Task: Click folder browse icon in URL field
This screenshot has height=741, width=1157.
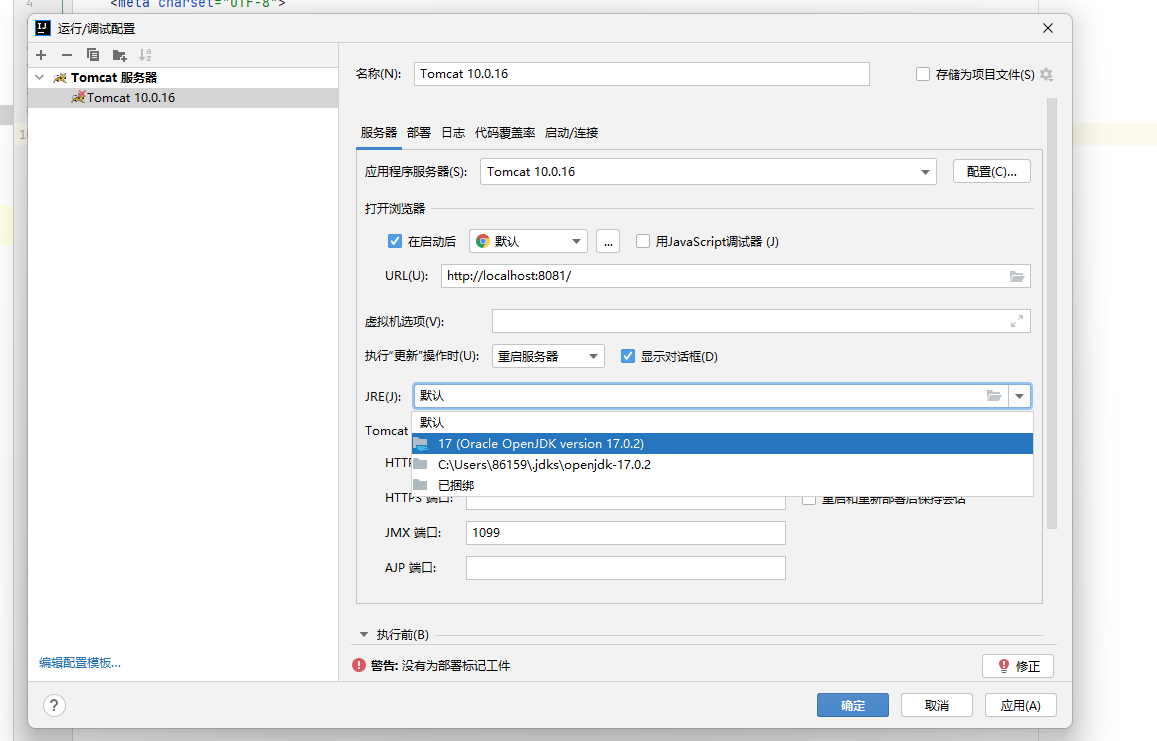Action: (x=1017, y=276)
